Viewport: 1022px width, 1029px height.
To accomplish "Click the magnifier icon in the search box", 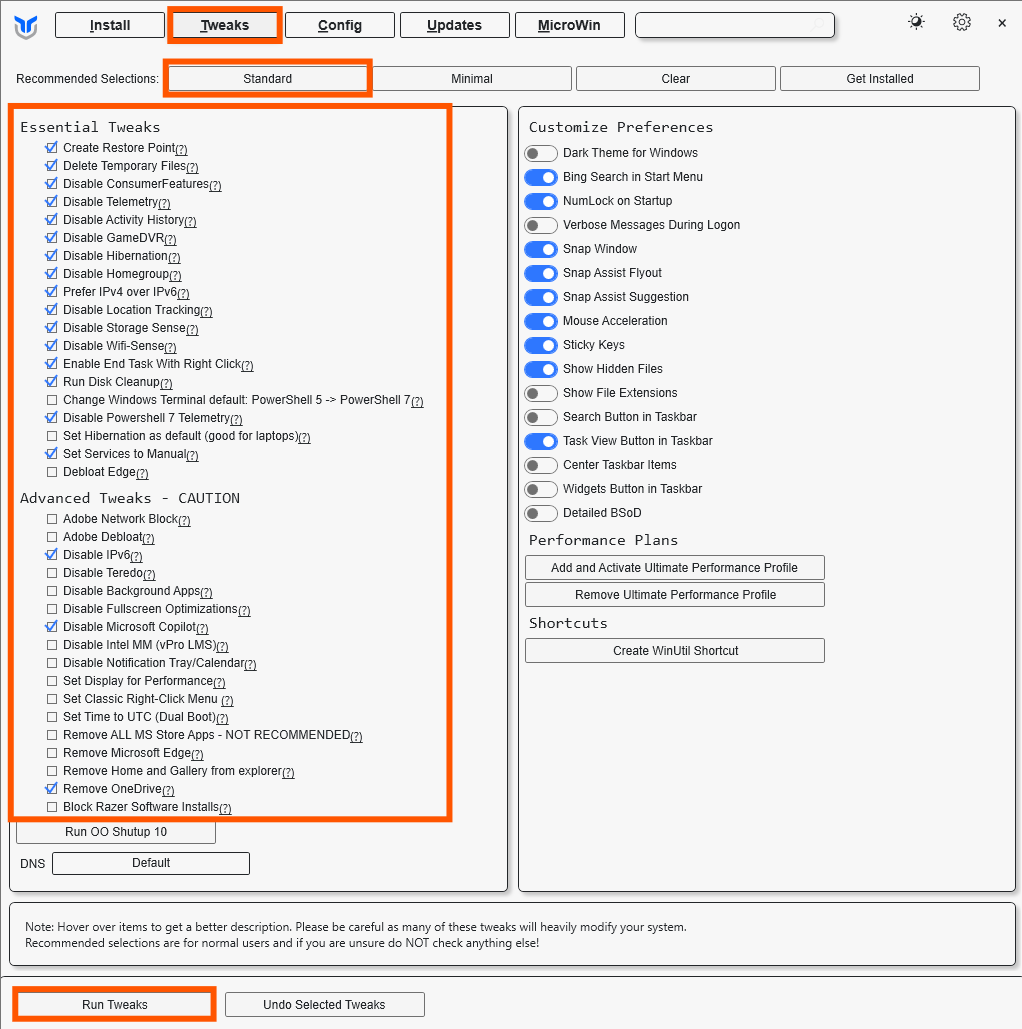I will 817,25.
